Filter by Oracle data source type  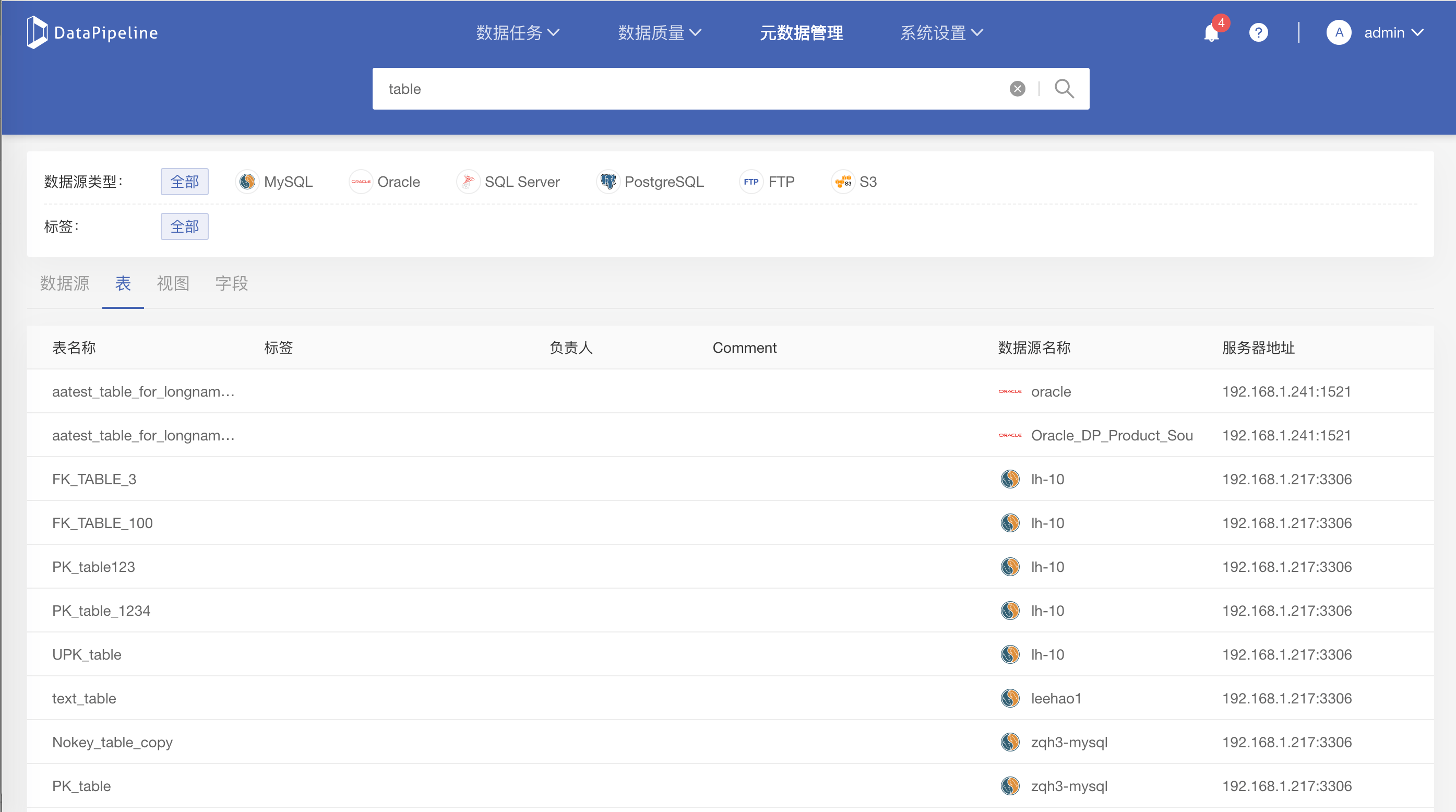[385, 182]
